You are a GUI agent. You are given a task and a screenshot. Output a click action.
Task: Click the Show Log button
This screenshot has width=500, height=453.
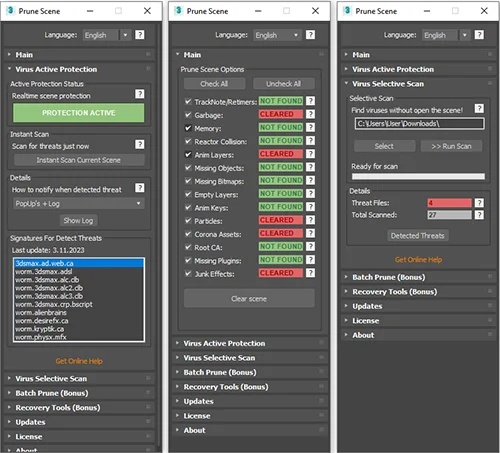pos(78,220)
